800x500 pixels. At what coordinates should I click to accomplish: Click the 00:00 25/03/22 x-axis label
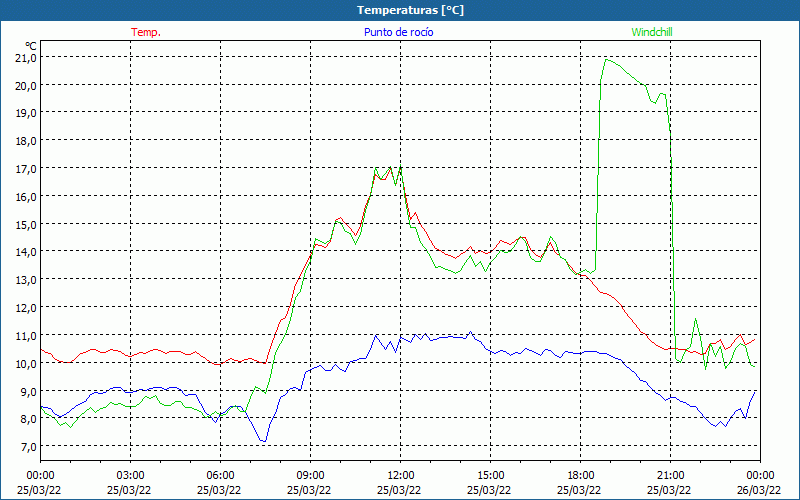(40, 483)
